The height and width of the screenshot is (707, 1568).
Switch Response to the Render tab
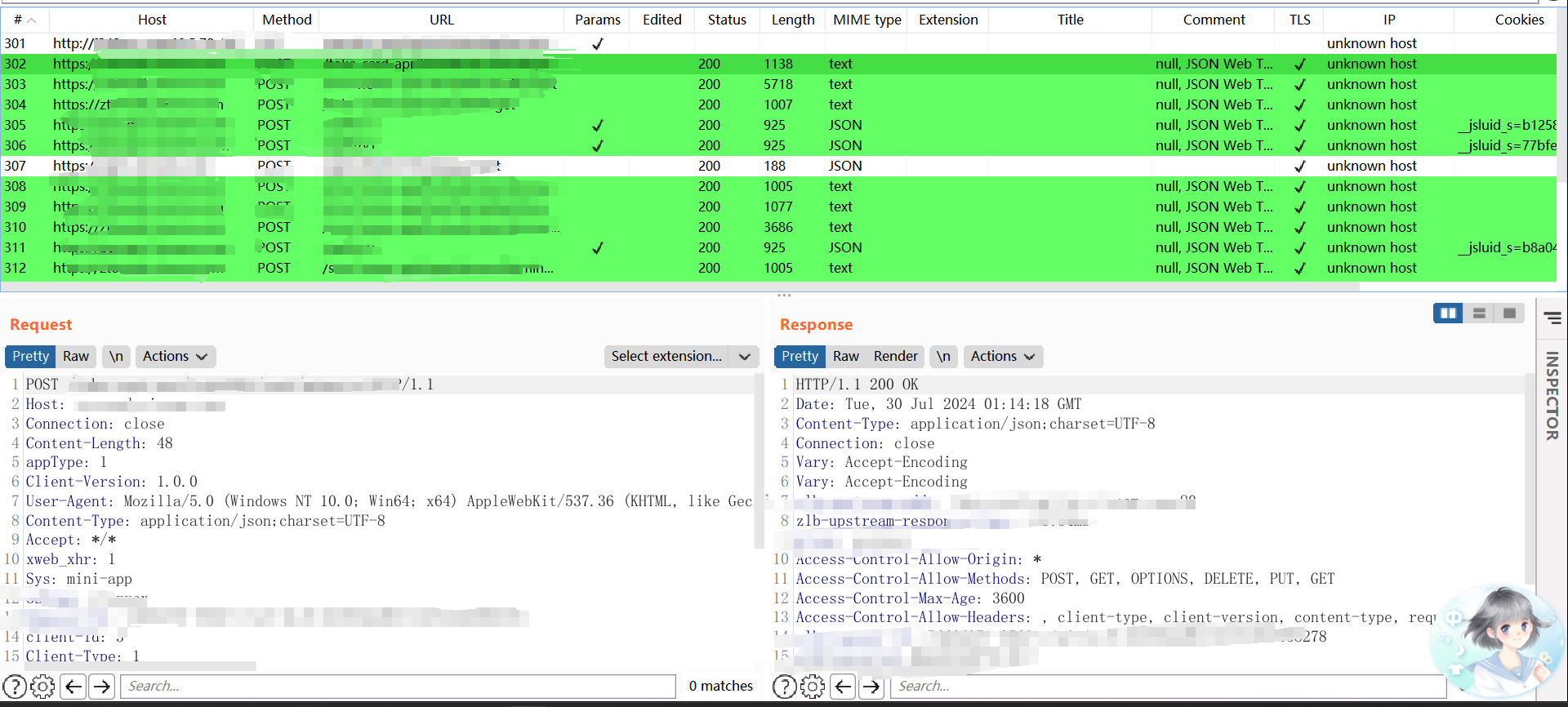[895, 357]
